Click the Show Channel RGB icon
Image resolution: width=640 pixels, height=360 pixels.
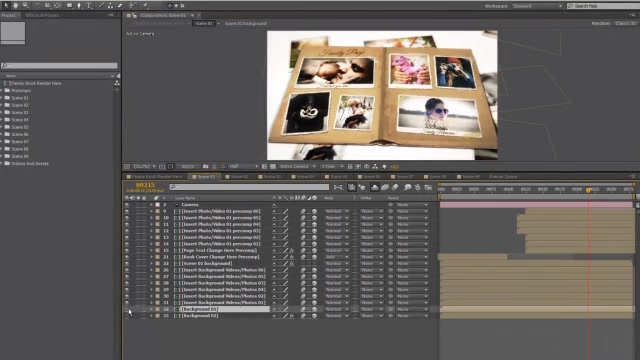[x=222, y=167]
